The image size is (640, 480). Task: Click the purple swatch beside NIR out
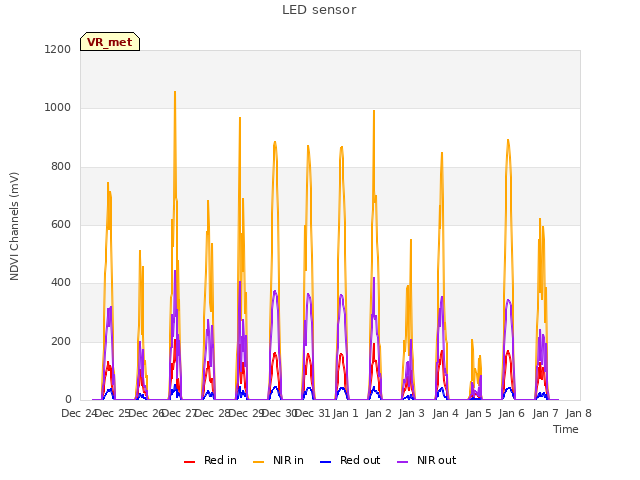pos(402,462)
